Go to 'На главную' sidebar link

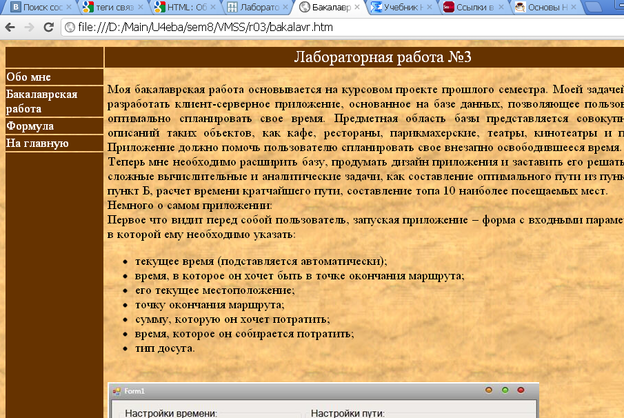37,143
